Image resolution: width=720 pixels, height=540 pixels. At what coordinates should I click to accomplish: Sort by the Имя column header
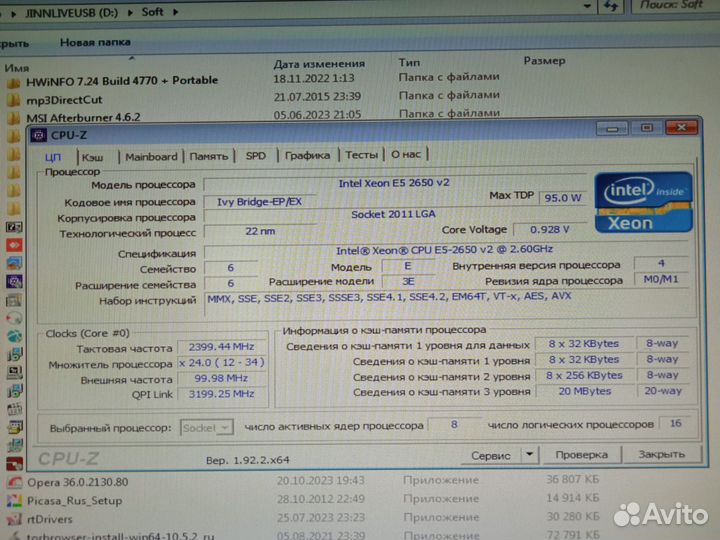tap(17, 68)
